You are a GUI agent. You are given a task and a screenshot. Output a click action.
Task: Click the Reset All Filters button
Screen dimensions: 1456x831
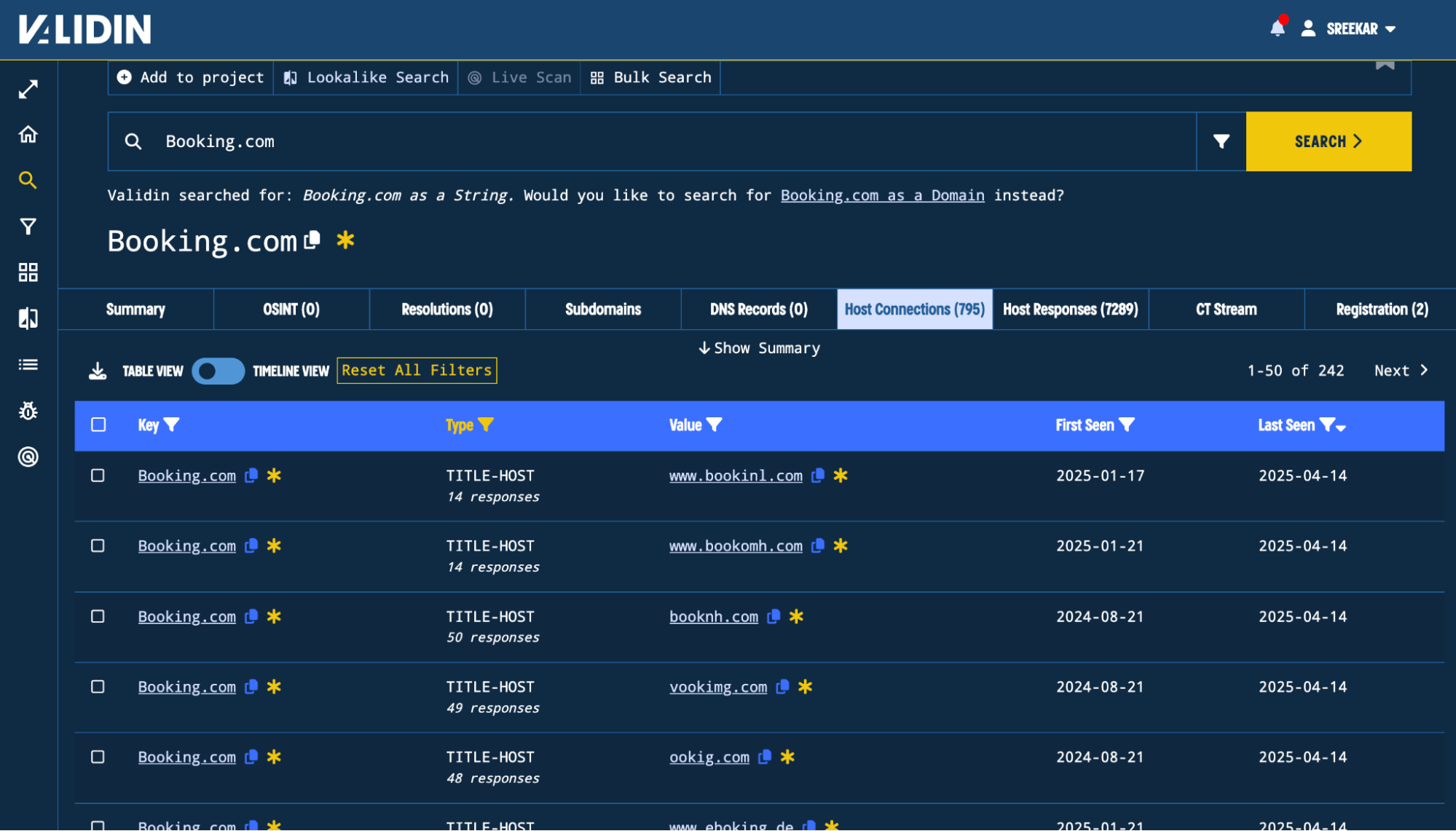pyautogui.click(x=417, y=370)
